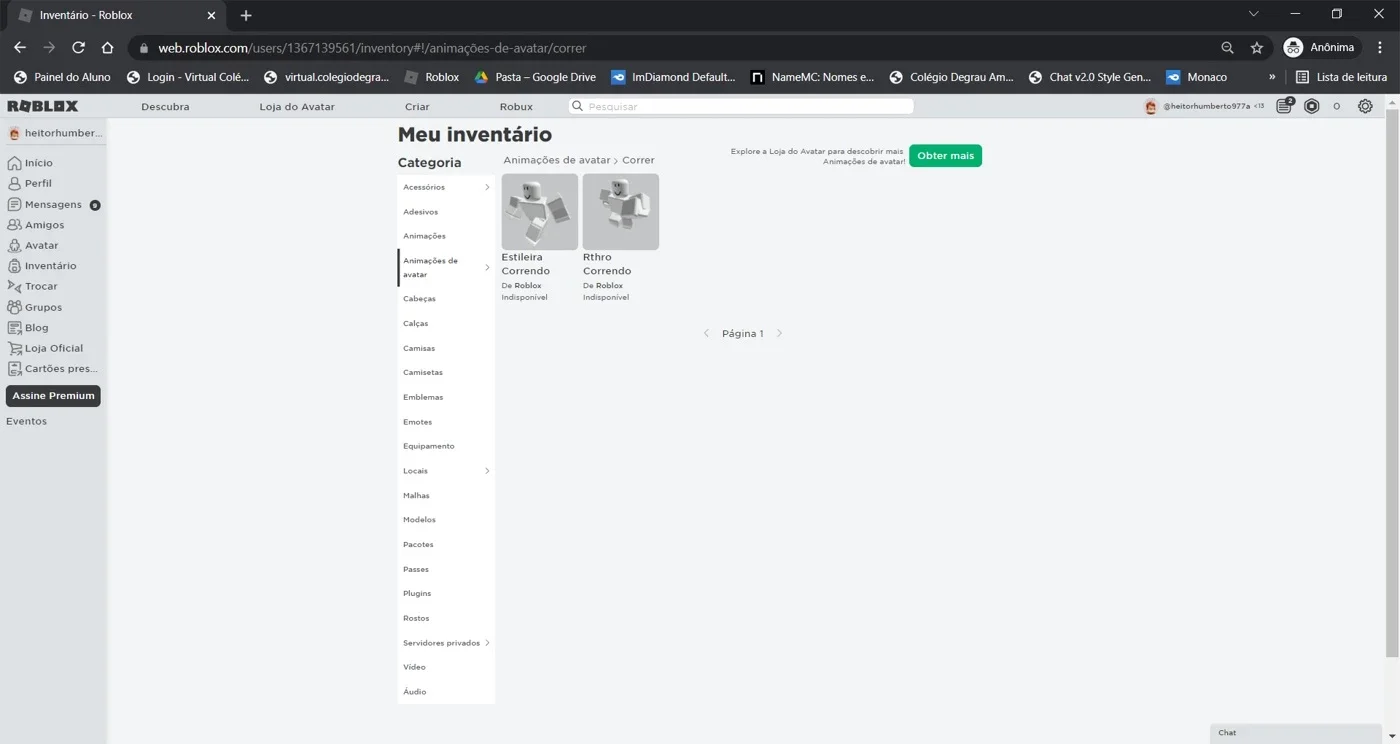Open the Roblox settings gear icon
The height and width of the screenshot is (744, 1400).
point(1365,106)
